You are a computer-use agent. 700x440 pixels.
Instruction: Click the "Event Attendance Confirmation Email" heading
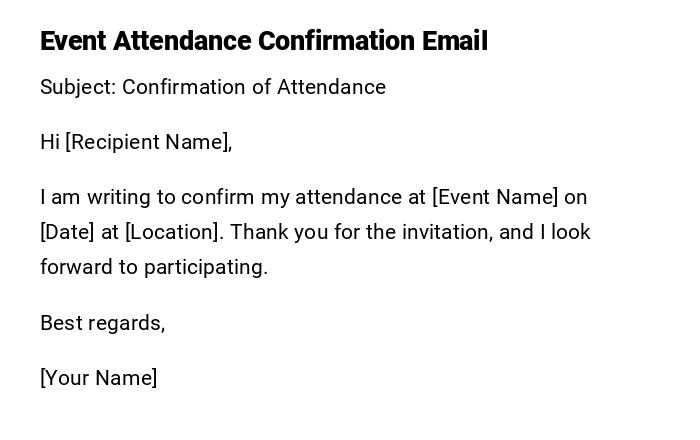(264, 42)
